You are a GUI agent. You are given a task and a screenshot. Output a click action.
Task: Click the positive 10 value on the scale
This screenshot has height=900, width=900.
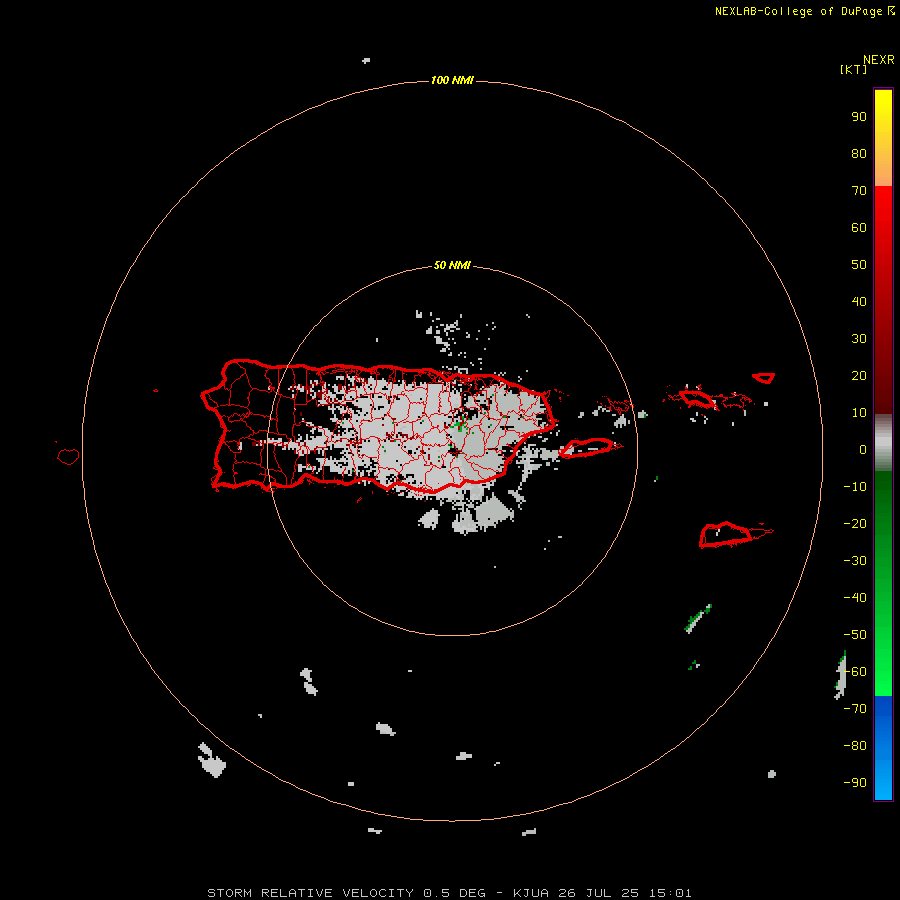[x=859, y=413]
